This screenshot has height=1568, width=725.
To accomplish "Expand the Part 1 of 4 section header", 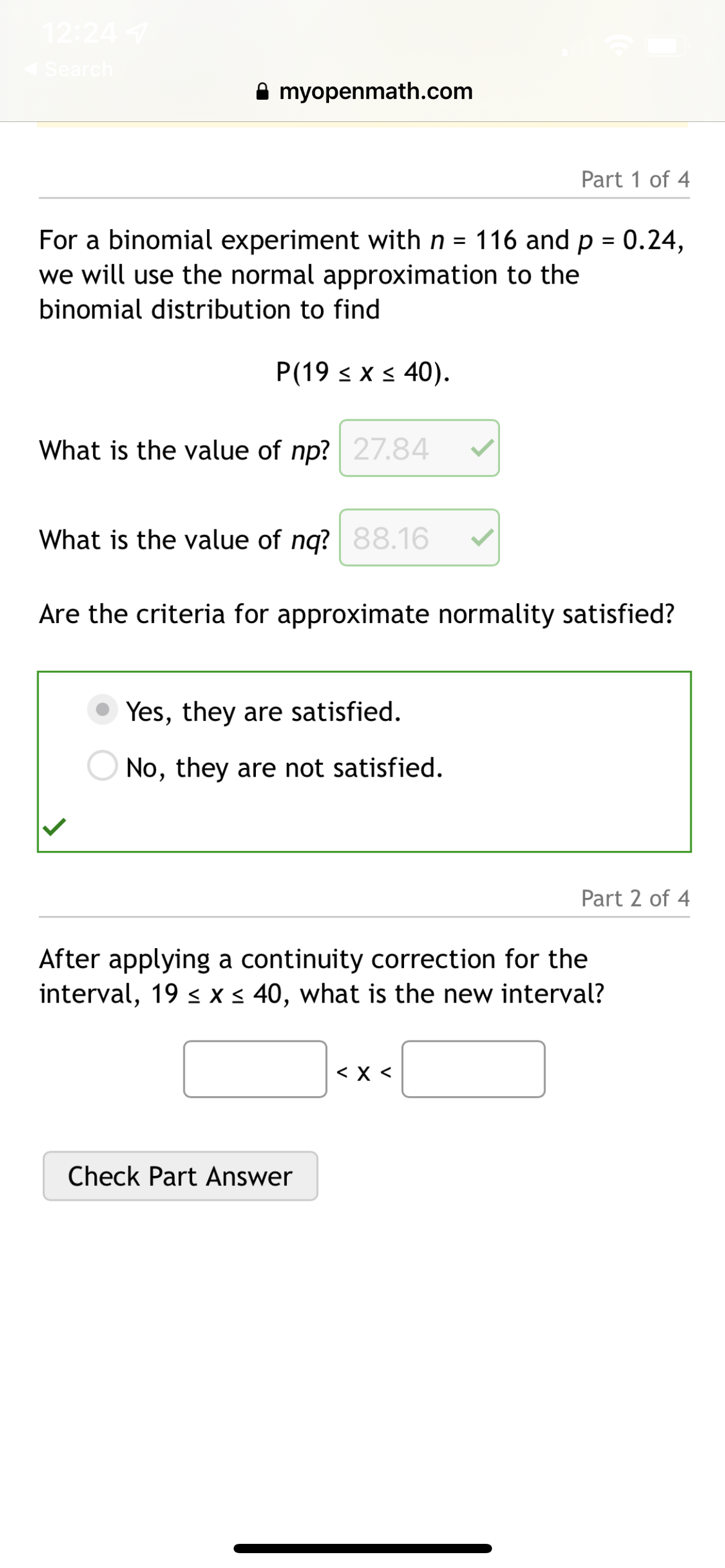I will coord(636,180).
